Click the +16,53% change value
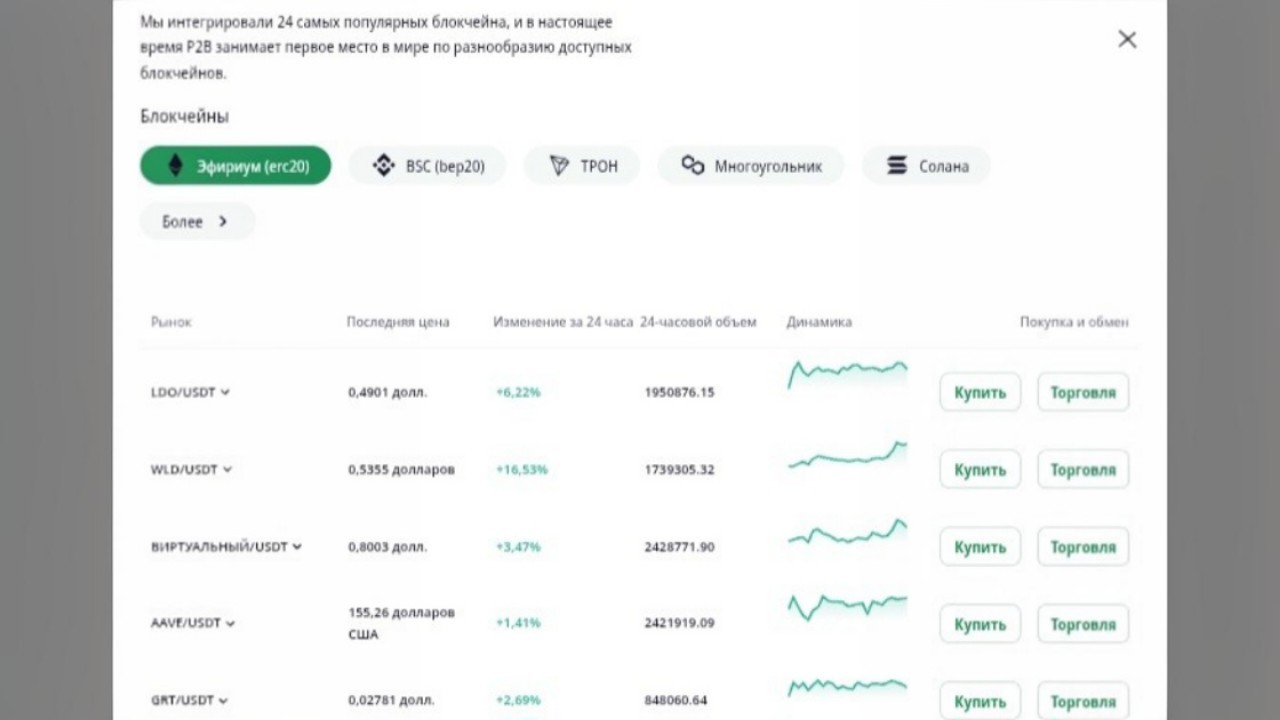The image size is (1280, 720). 522,469
